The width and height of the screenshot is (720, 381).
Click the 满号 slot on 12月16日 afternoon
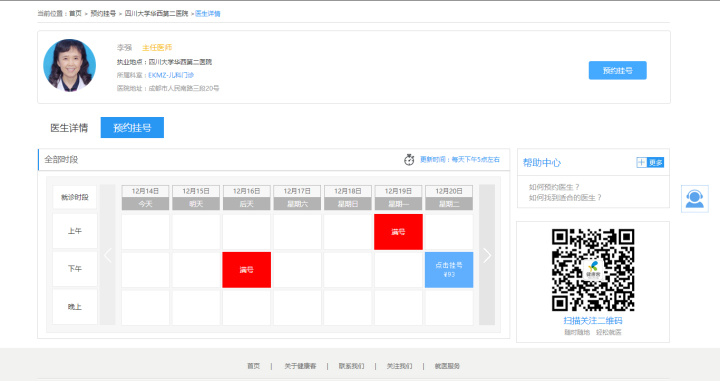(x=247, y=270)
